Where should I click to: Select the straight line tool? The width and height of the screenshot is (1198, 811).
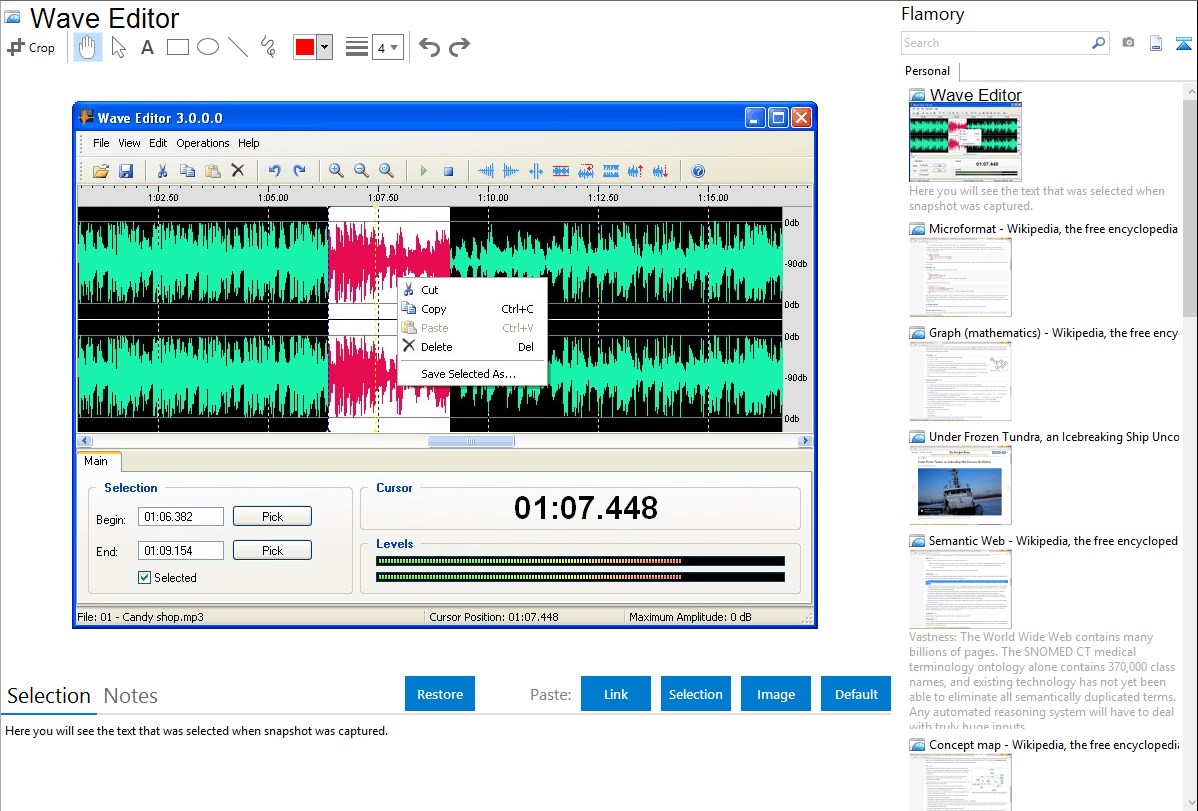238,47
